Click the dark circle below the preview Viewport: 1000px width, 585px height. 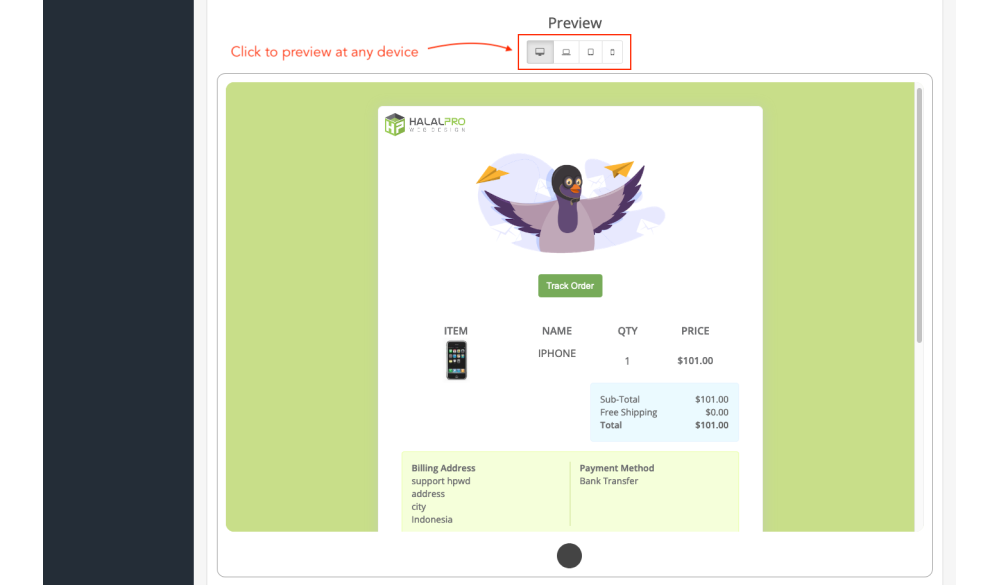click(x=569, y=555)
